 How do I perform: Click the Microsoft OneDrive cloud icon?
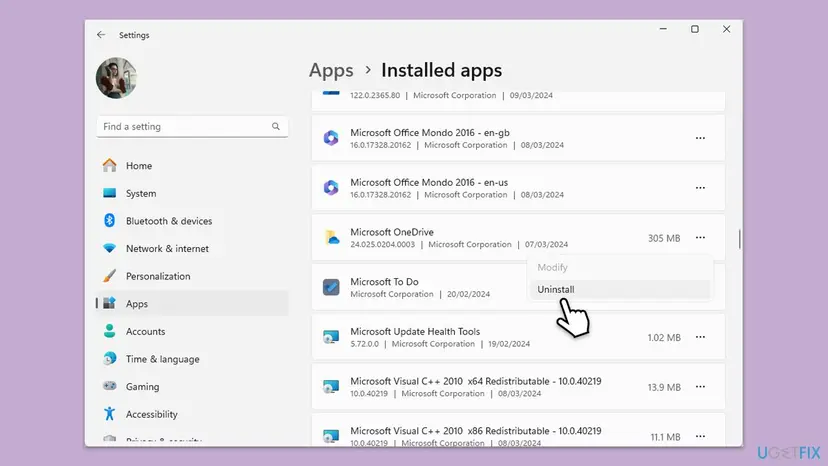point(332,237)
